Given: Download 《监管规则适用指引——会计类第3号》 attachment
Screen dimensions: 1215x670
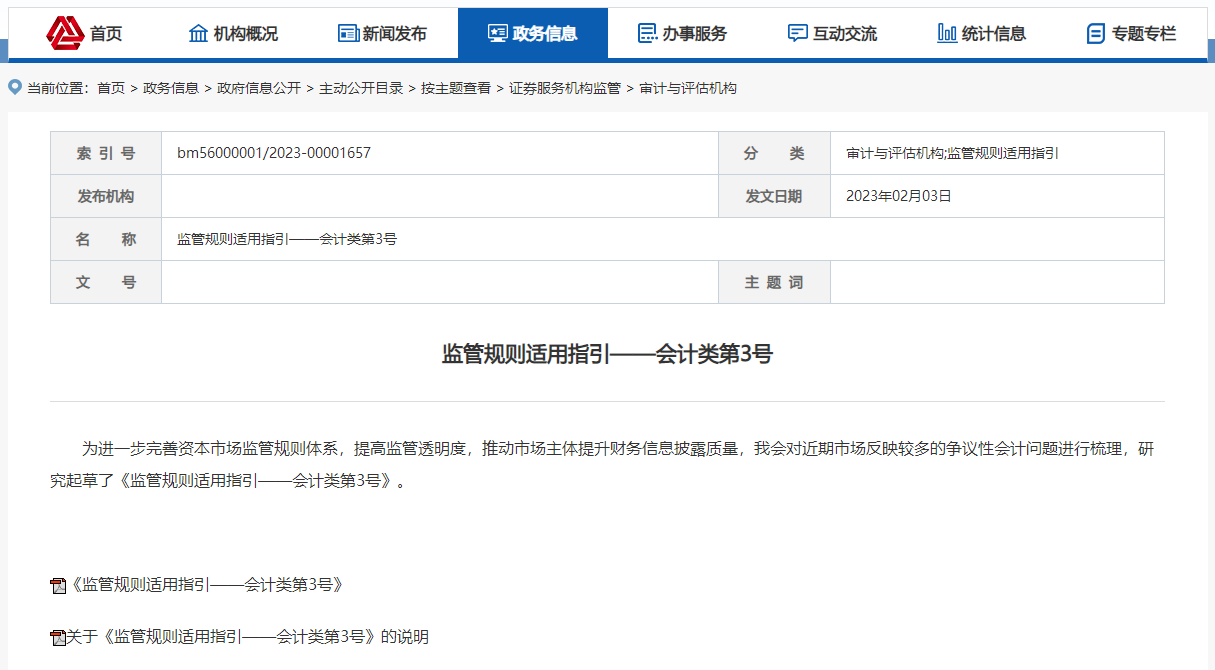Looking at the screenshot, I should (x=205, y=584).
